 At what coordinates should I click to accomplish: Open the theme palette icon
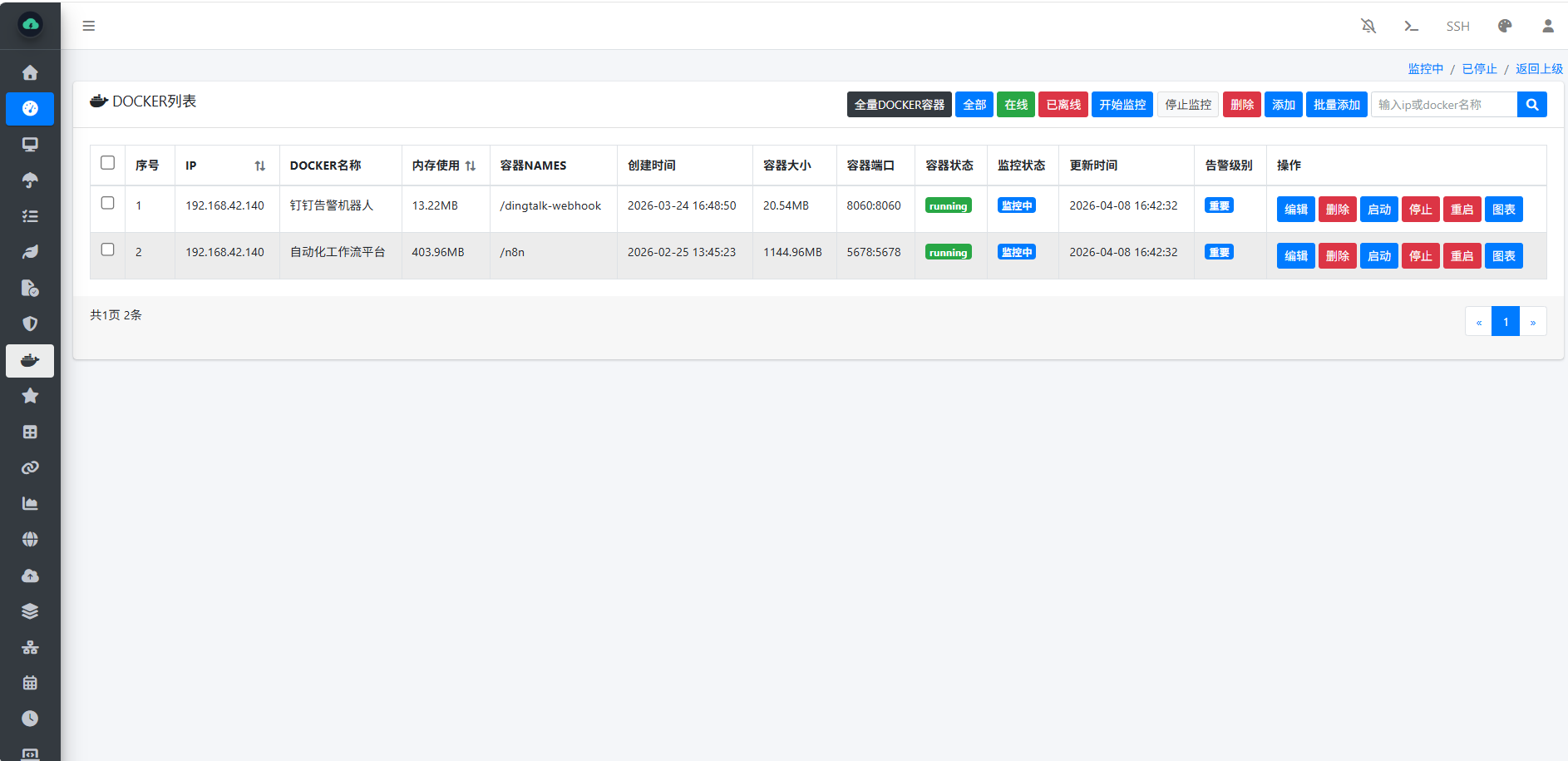[1504, 26]
